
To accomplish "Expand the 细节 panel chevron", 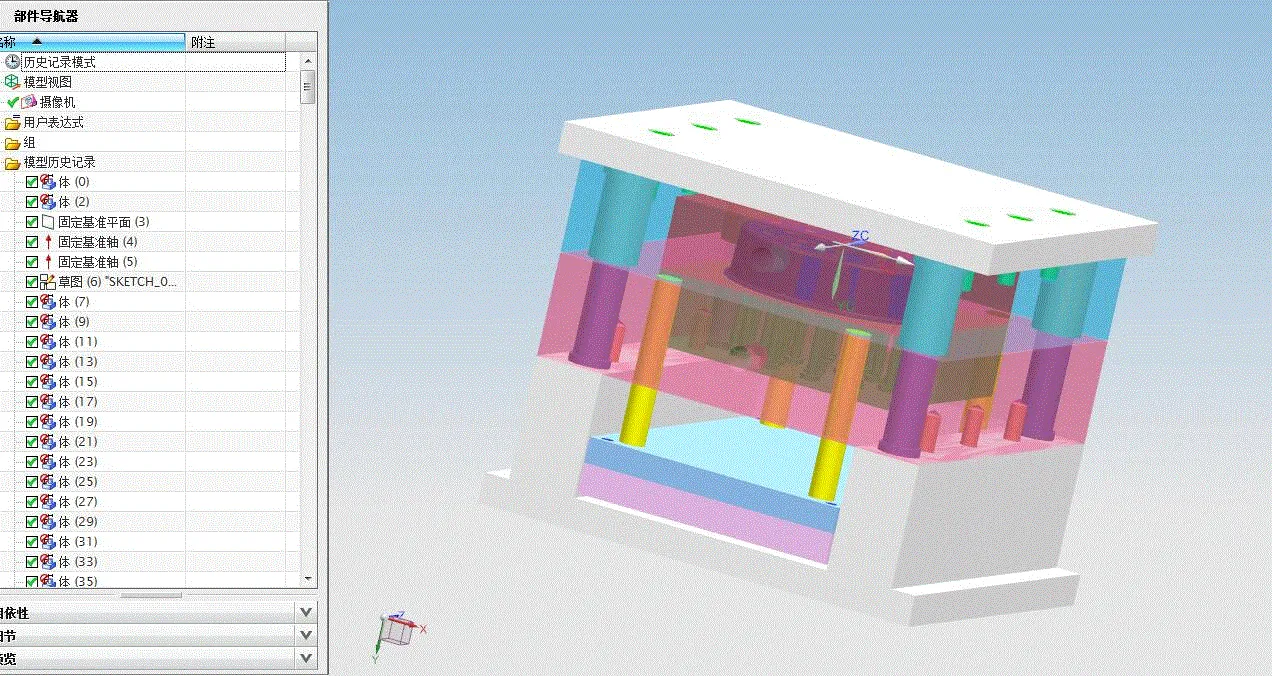I will tap(305, 633).
